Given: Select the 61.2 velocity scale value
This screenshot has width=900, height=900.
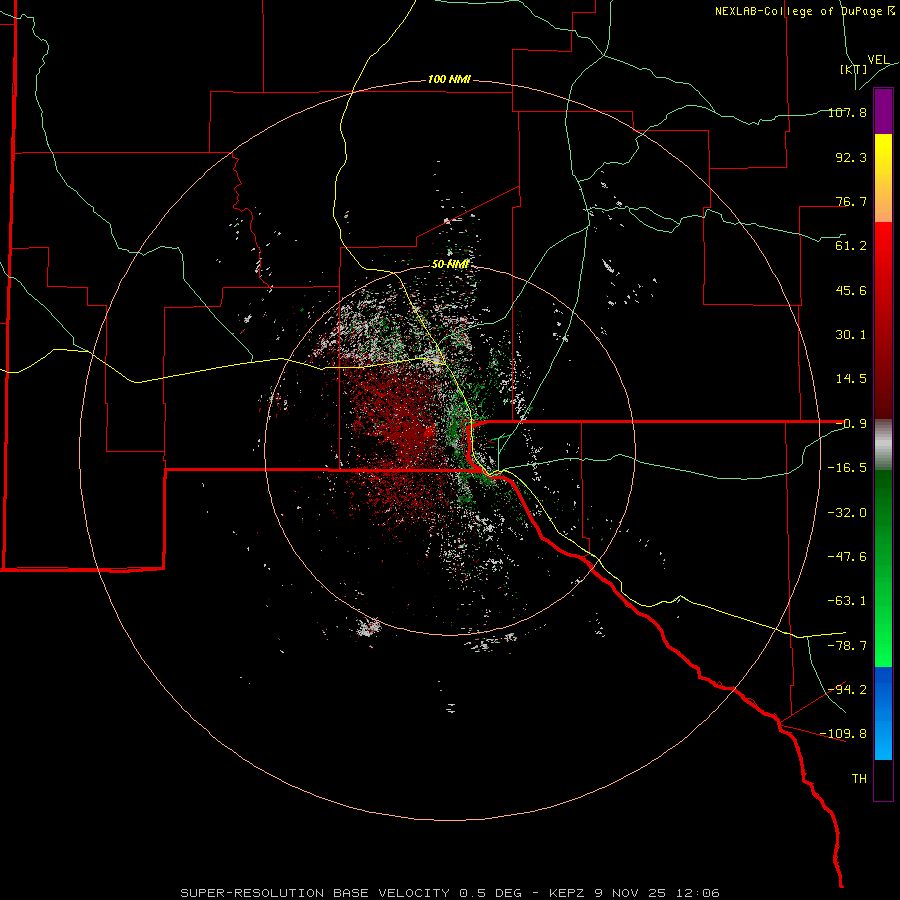Looking at the screenshot, I should (x=851, y=246).
